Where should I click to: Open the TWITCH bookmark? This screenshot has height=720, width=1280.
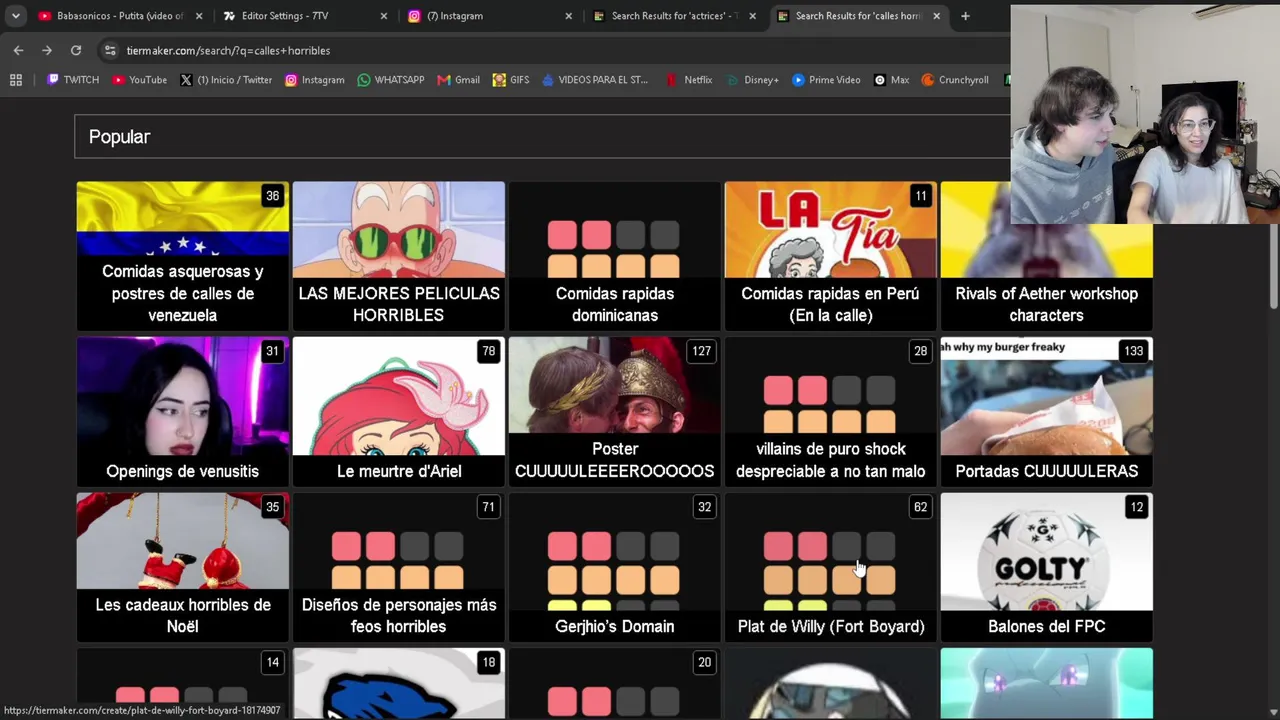(73, 80)
